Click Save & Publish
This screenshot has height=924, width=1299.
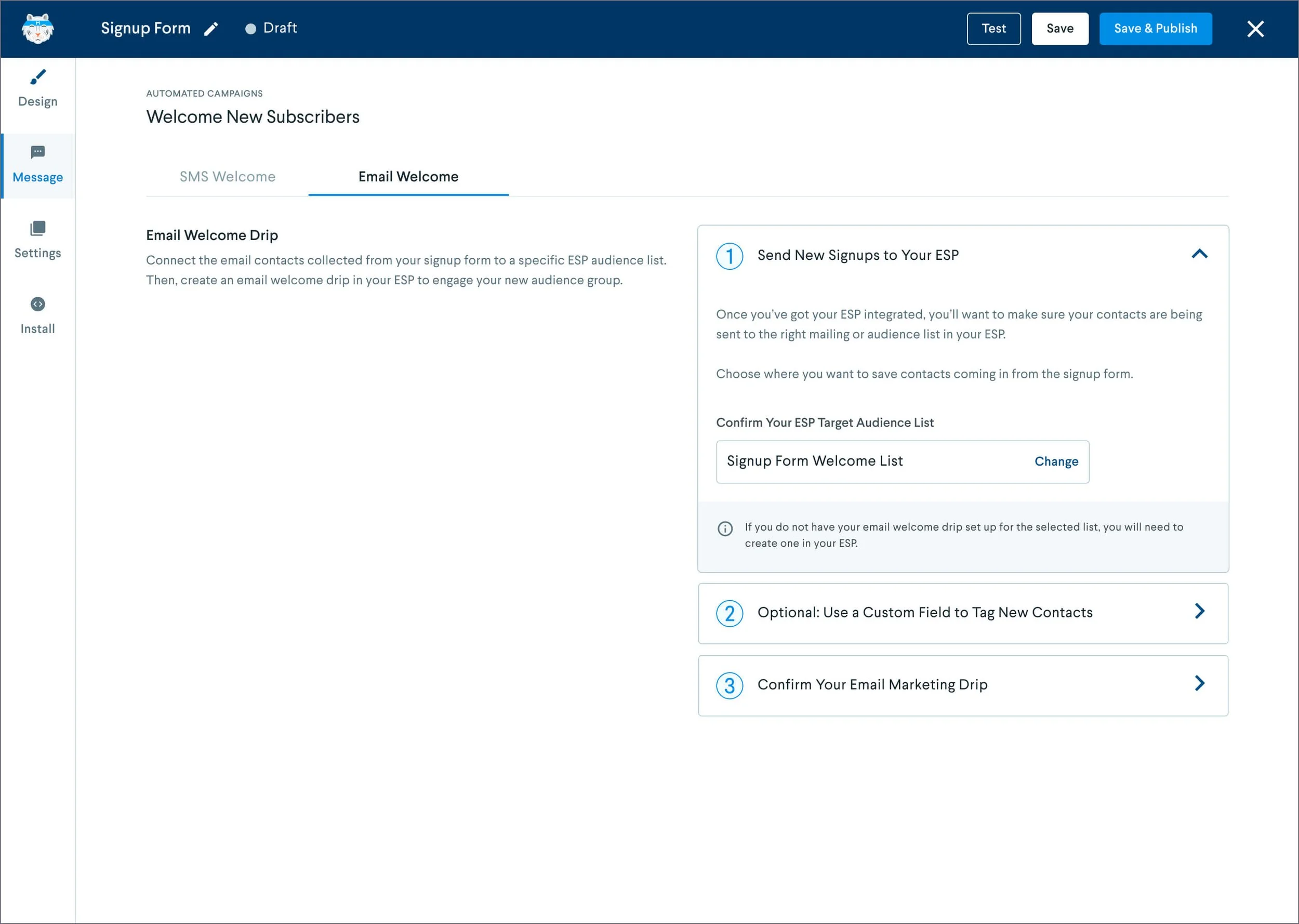pos(1155,29)
